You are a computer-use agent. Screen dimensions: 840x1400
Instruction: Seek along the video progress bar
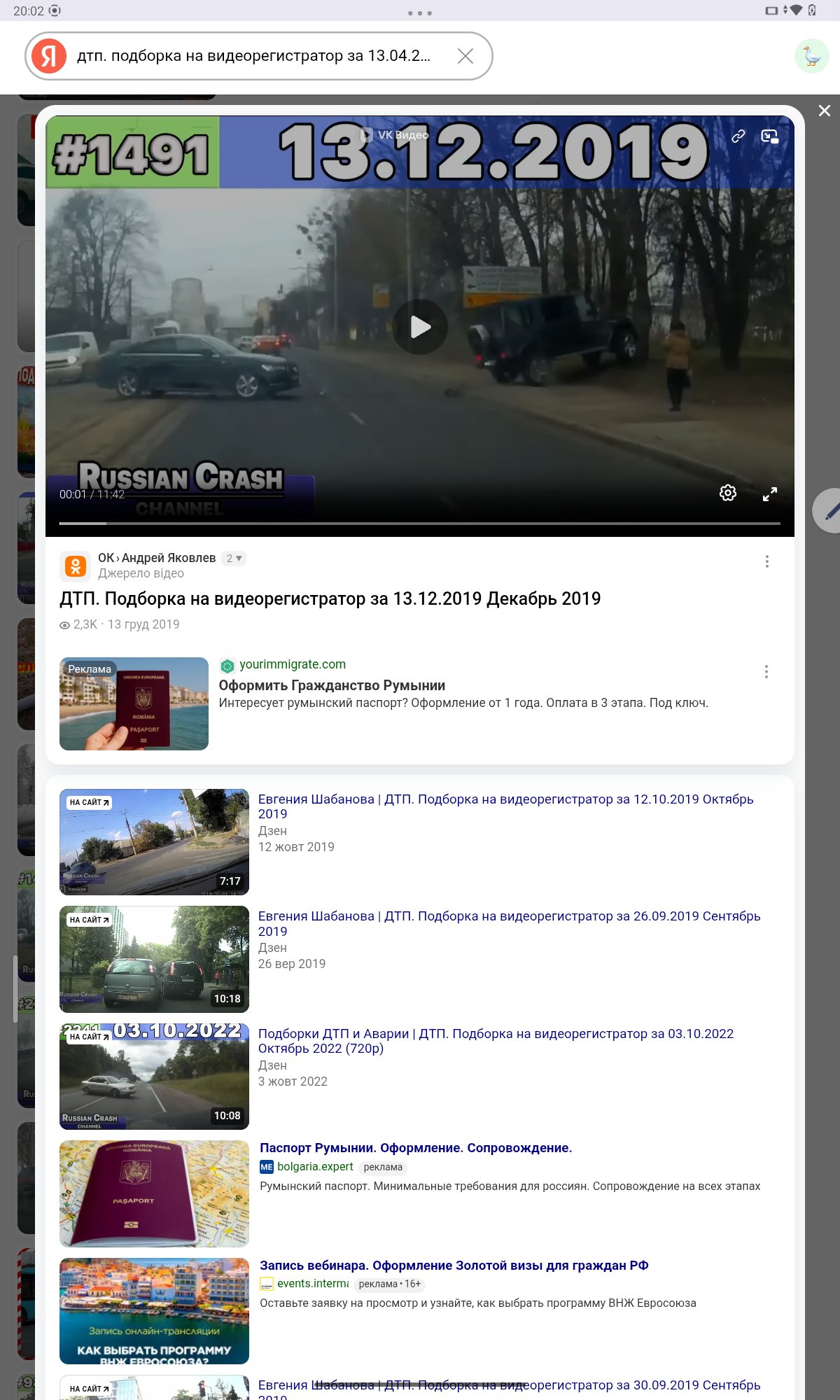click(x=420, y=523)
